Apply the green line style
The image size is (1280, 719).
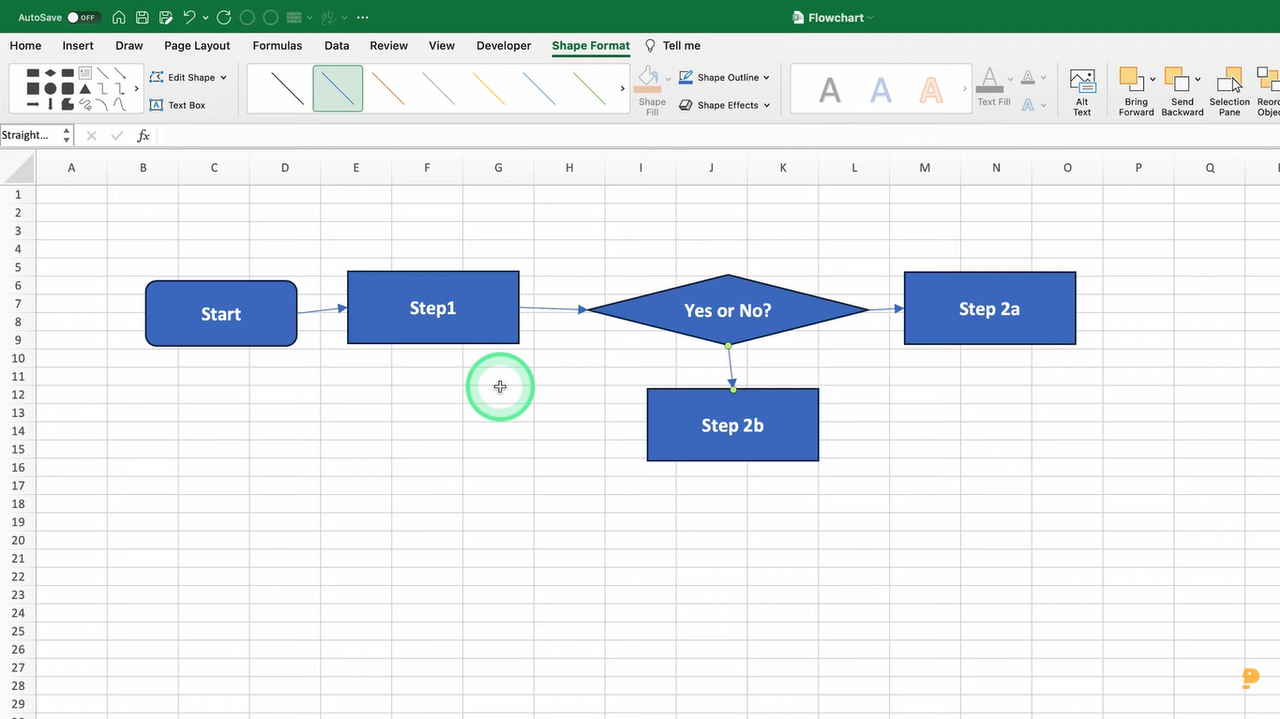(x=590, y=89)
